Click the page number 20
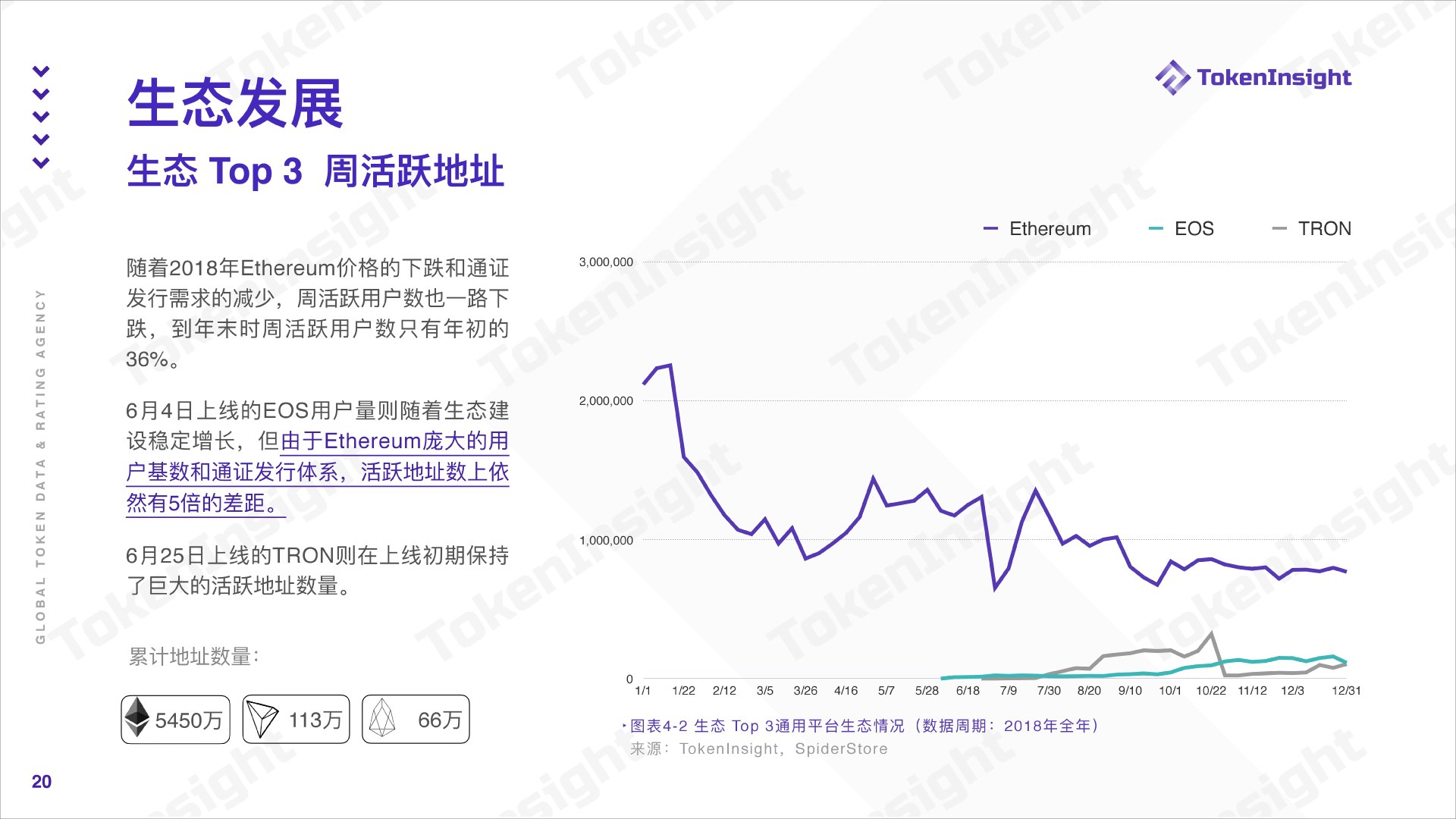The image size is (1456, 819). [42, 782]
